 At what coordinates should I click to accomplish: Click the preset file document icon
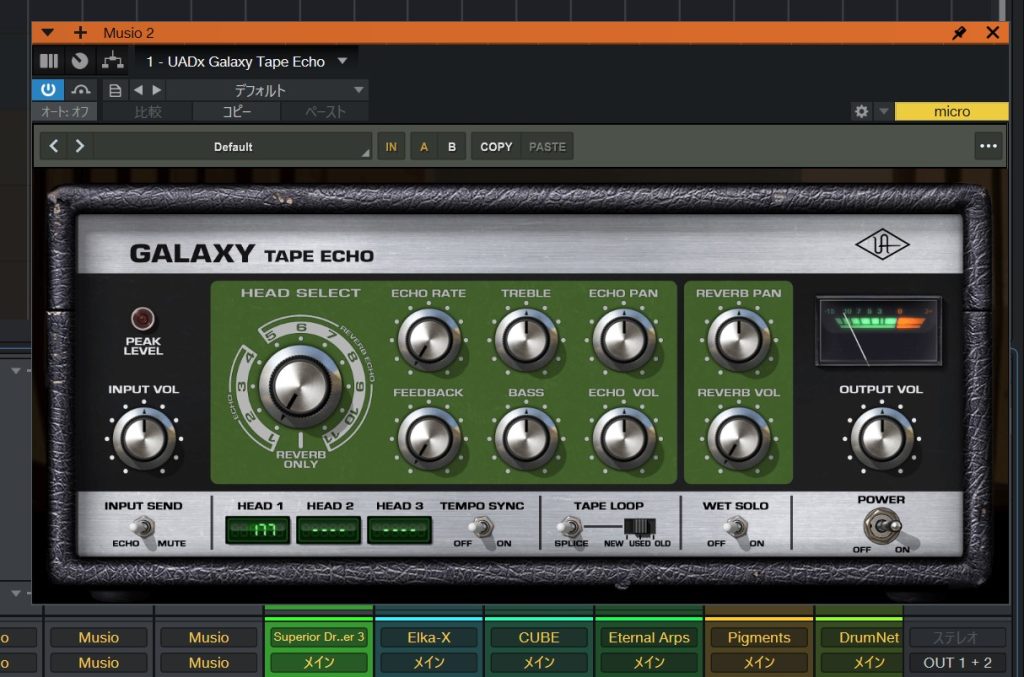pyautogui.click(x=115, y=90)
